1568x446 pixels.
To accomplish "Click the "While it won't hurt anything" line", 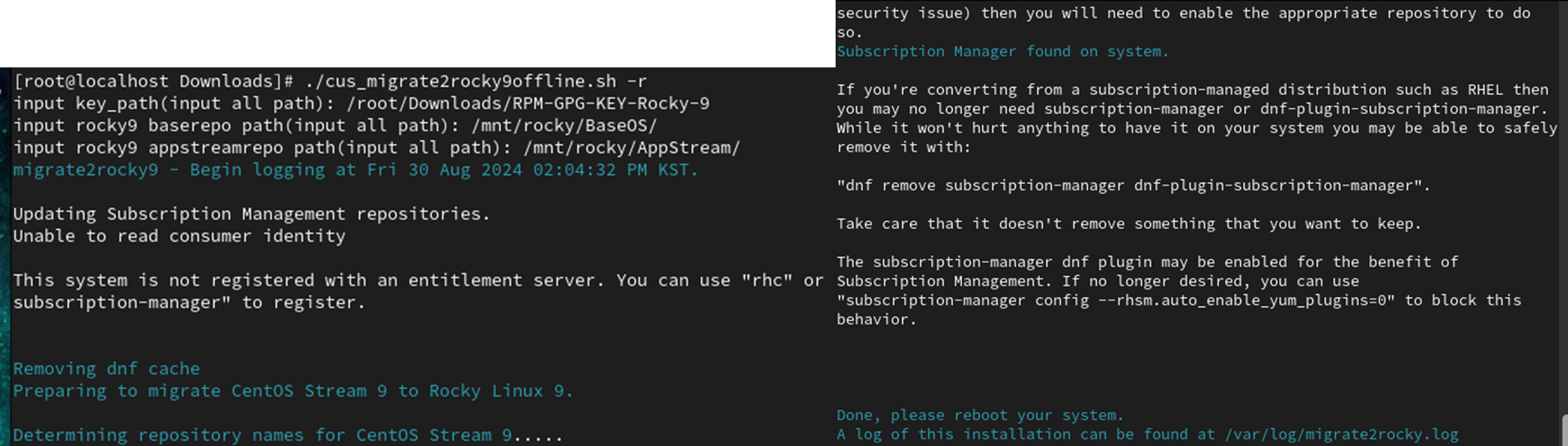I will pyautogui.click(x=1197, y=128).
